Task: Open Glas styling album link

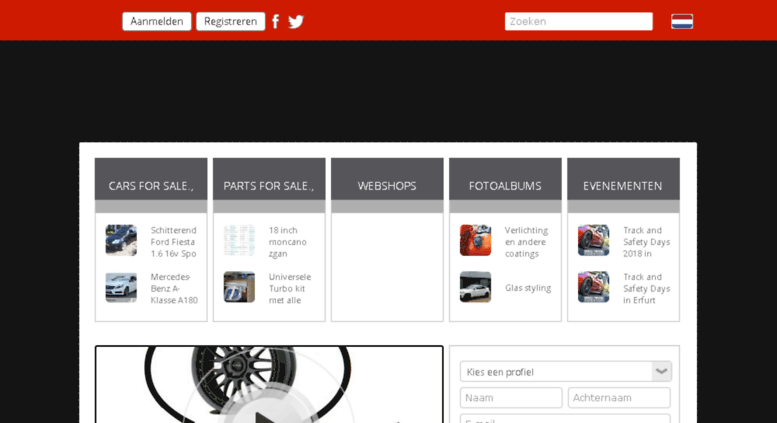Action: [528, 288]
